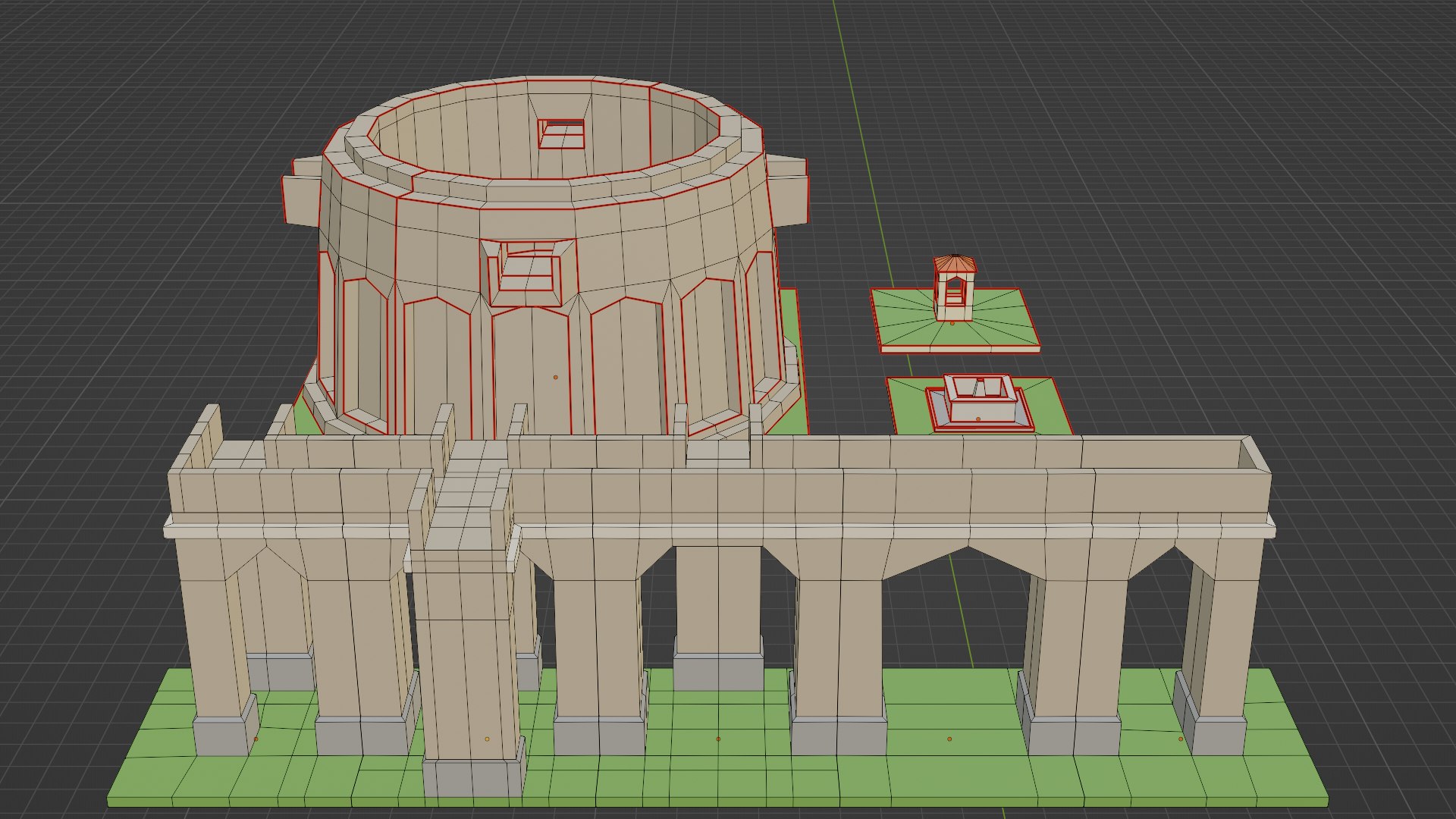This screenshot has width=1456, height=819.
Task: Select the left stone bracket on round tower
Action: click(301, 192)
